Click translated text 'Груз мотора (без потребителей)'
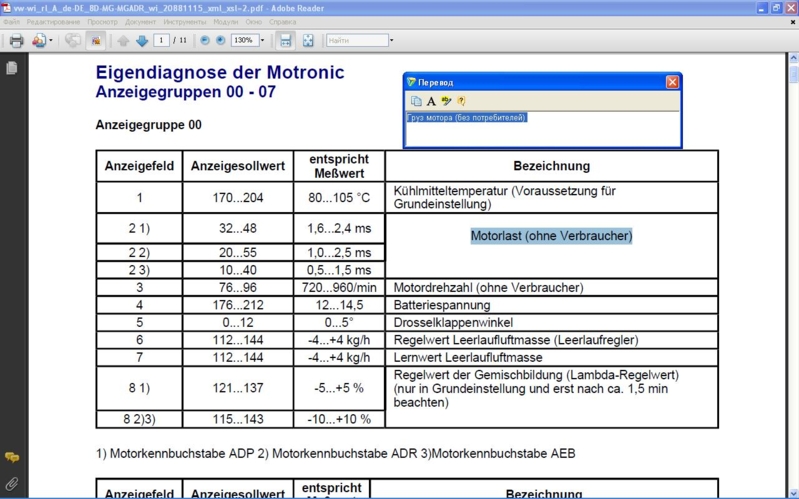 point(467,118)
